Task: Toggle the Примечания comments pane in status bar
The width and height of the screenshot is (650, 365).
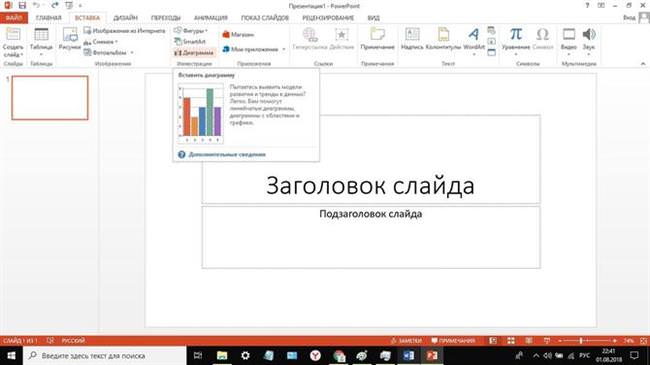Action: tap(453, 341)
